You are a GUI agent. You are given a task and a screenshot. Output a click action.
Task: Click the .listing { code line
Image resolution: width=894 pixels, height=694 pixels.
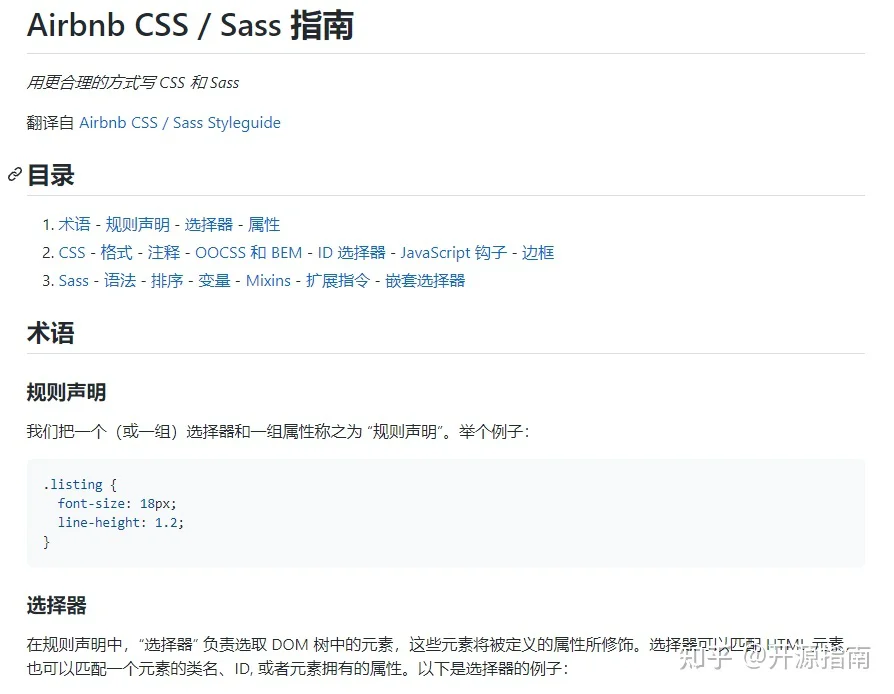tap(80, 485)
